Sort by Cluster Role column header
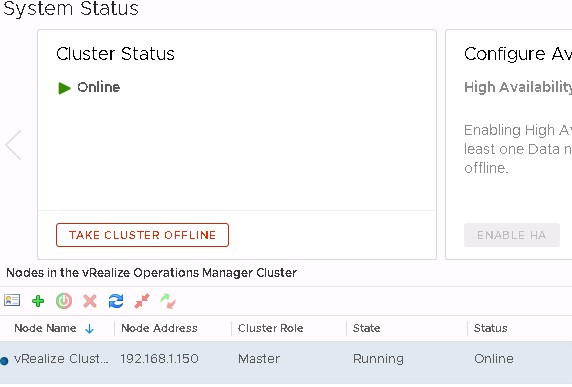The height and width of the screenshot is (387, 572). [x=270, y=328]
